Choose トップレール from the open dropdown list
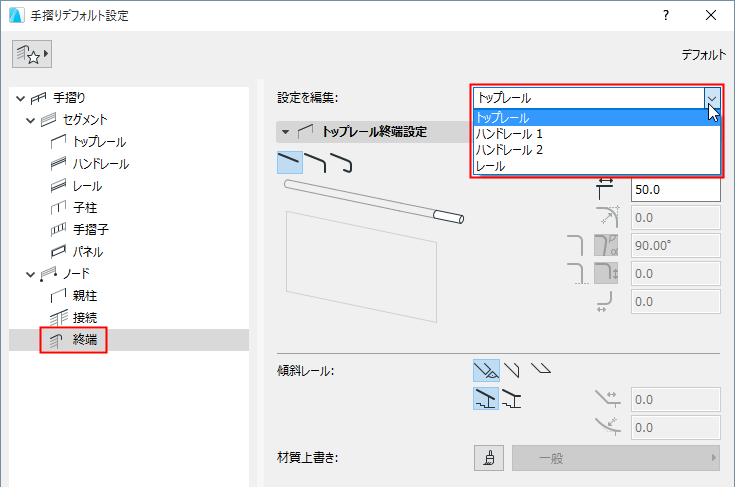735x487 pixels. coord(597,118)
